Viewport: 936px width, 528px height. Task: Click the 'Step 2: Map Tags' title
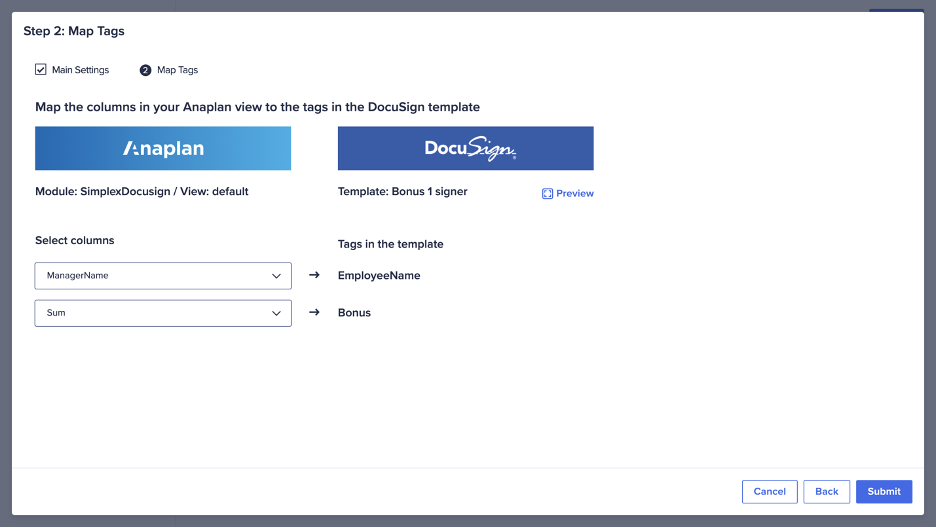point(74,31)
